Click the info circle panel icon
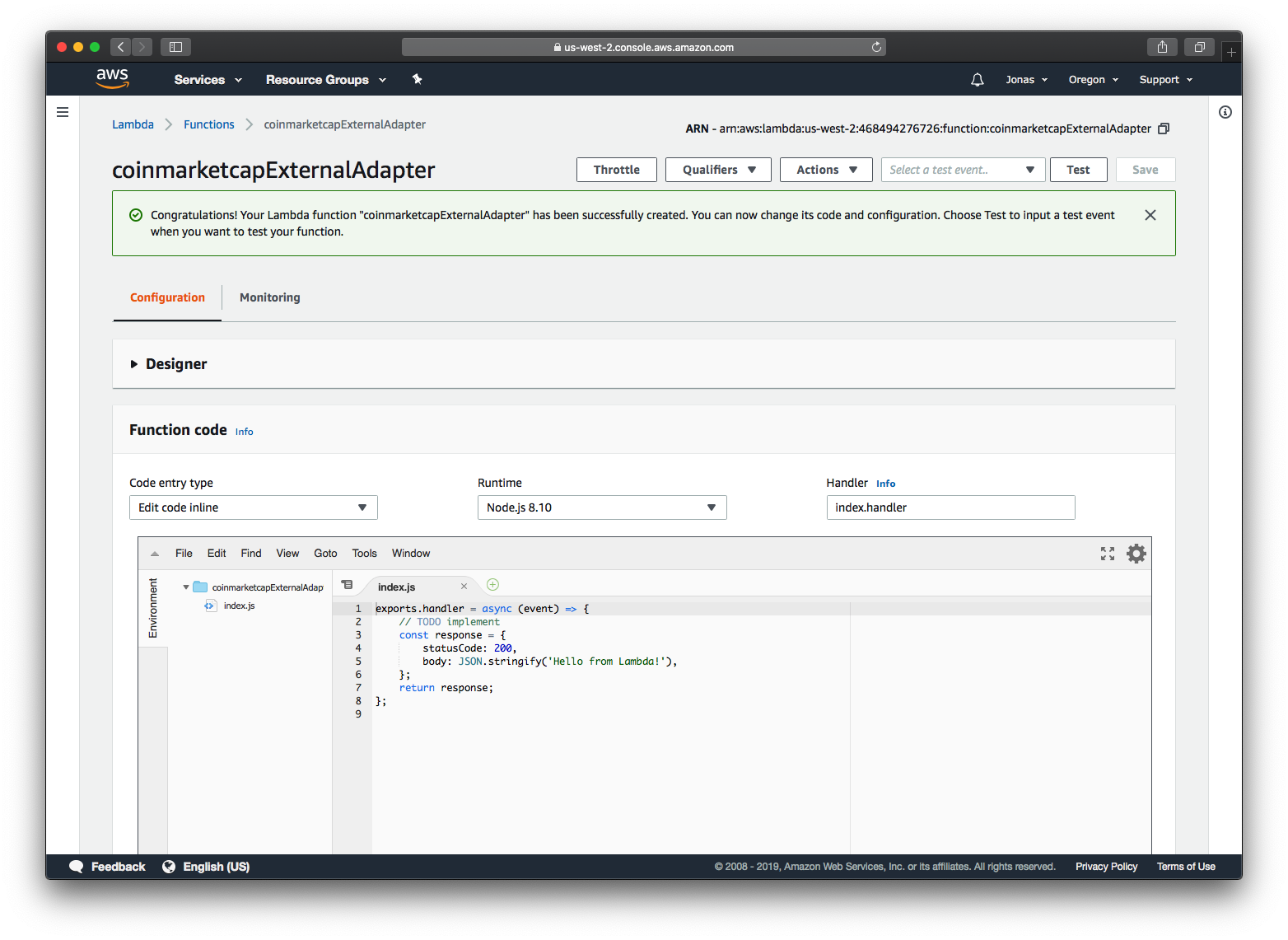 click(1225, 112)
